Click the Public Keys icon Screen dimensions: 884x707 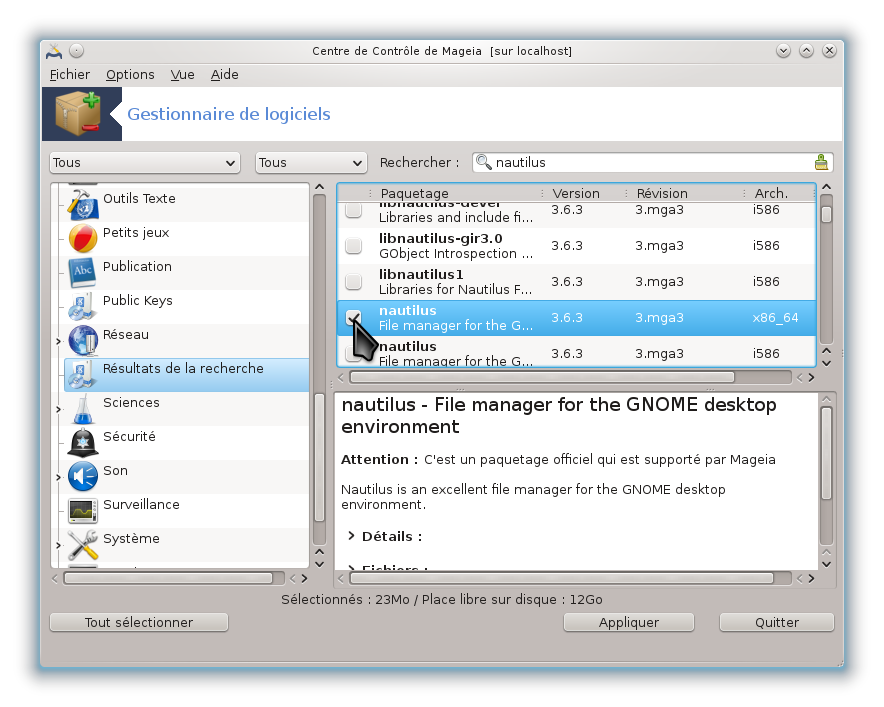tap(83, 307)
